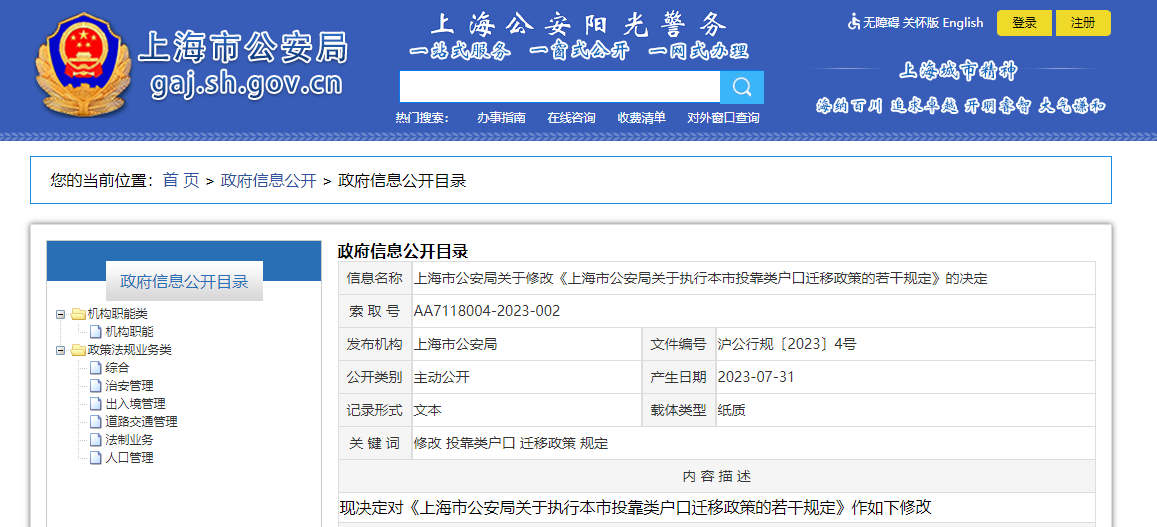Viewport: 1157px width, 527px height.
Task: Click the document icon beside 出入境管理
Action: click(96, 404)
